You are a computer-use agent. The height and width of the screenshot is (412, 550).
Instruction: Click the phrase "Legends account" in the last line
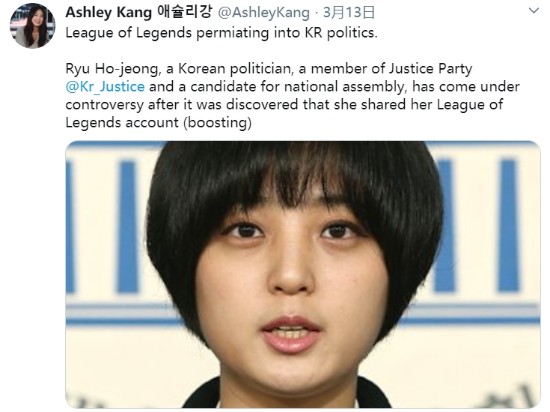122,123
